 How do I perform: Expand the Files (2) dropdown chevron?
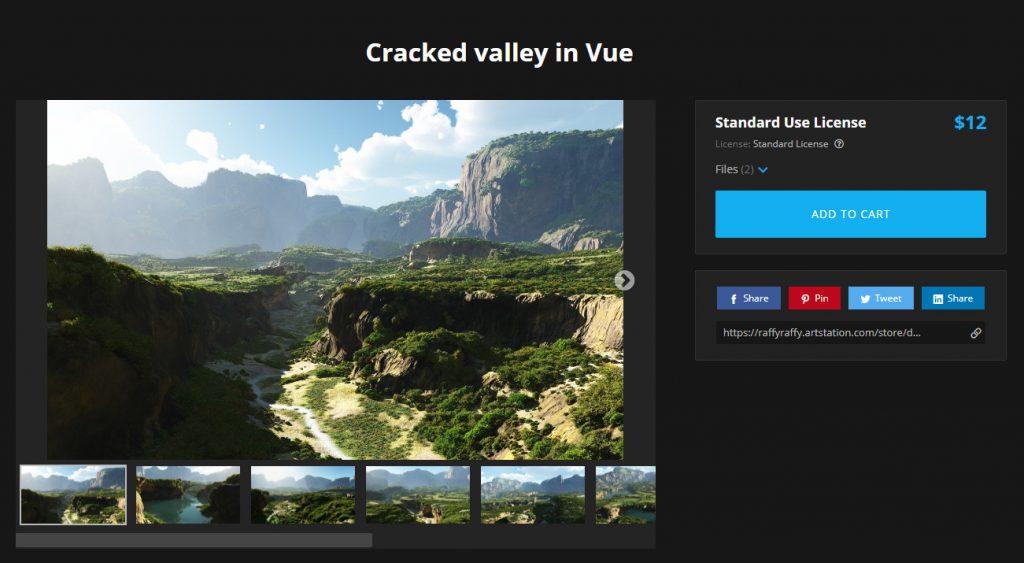763,170
